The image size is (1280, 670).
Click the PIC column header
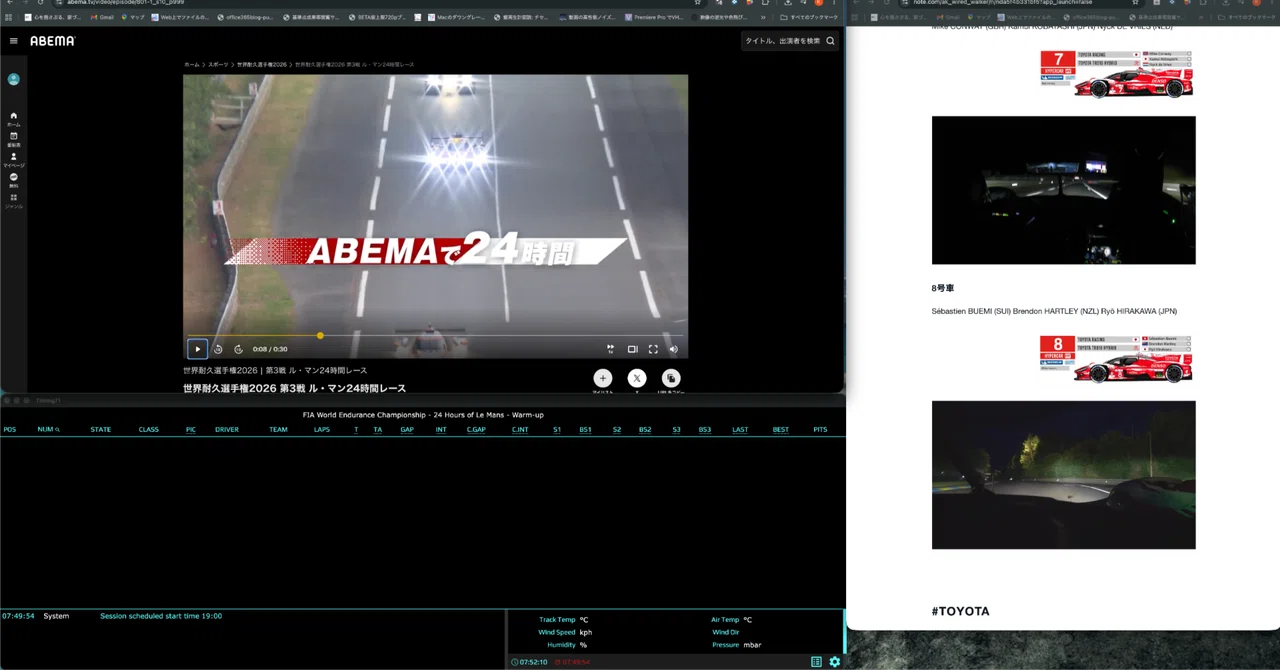pyautogui.click(x=190, y=429)
